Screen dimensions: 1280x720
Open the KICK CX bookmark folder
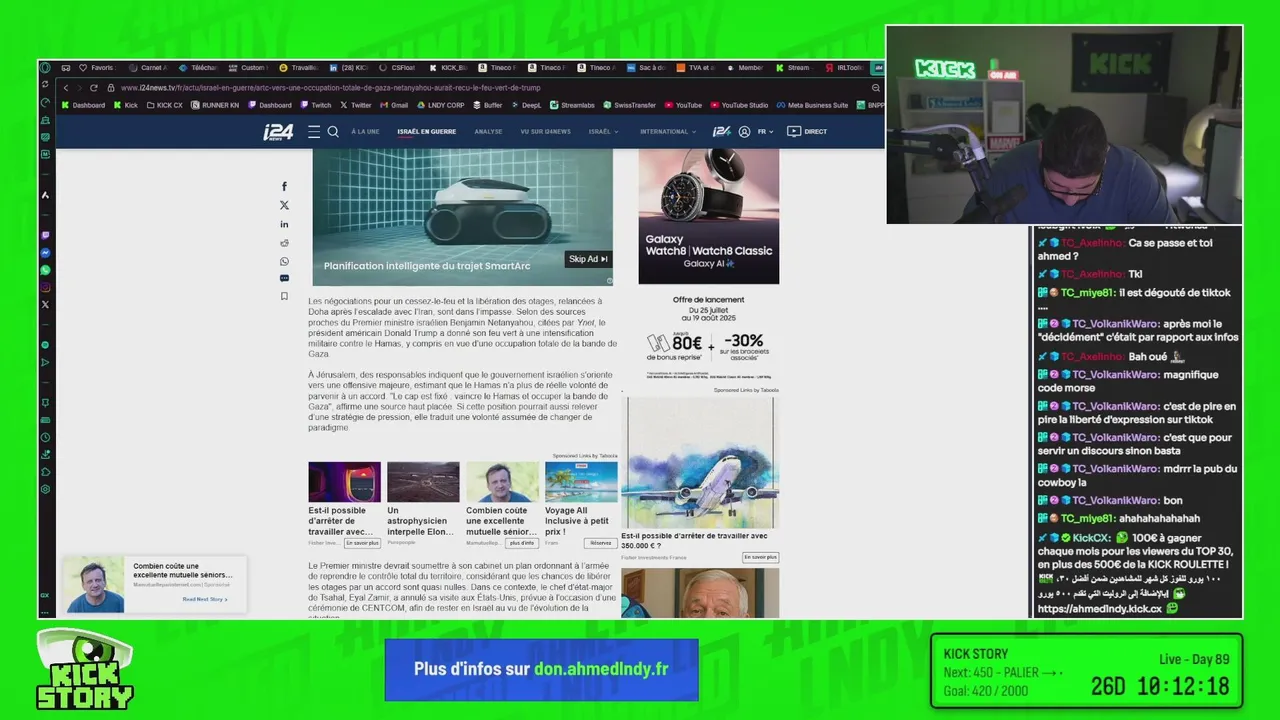(x=165, y=105)
